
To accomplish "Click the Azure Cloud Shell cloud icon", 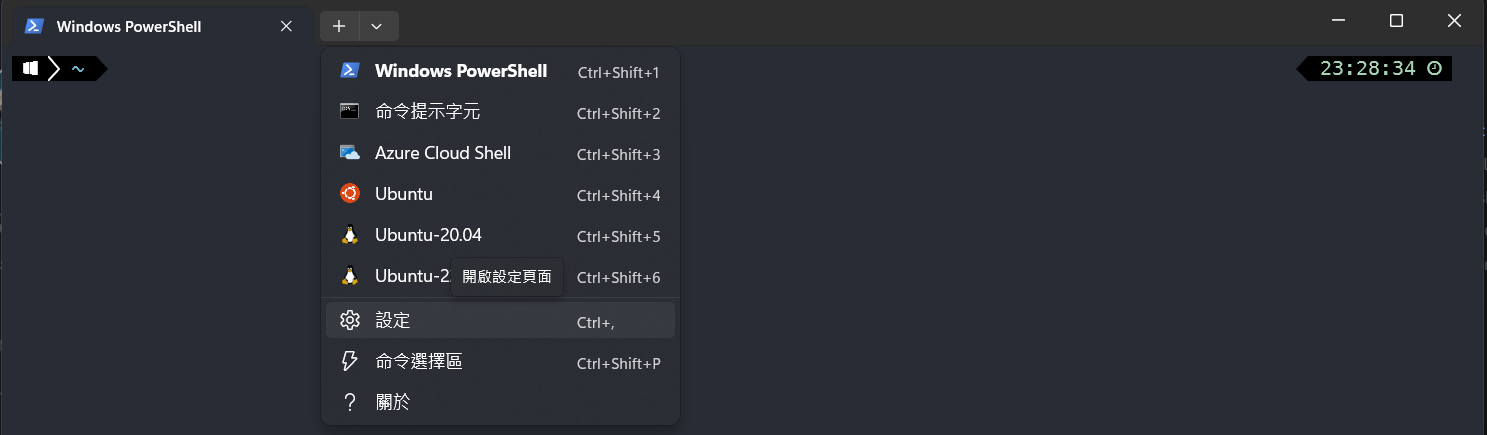I will point(349,153).
